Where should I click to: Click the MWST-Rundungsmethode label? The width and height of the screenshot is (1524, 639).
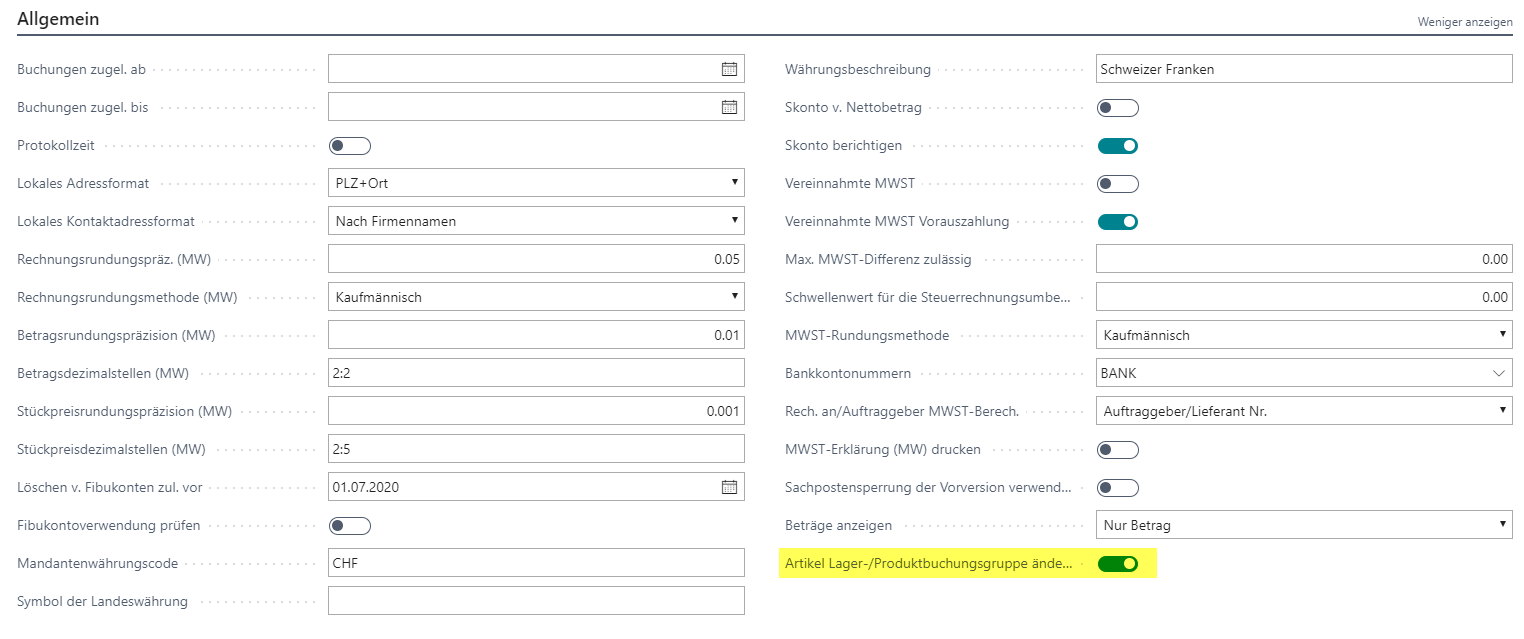[x=867, y=336]
